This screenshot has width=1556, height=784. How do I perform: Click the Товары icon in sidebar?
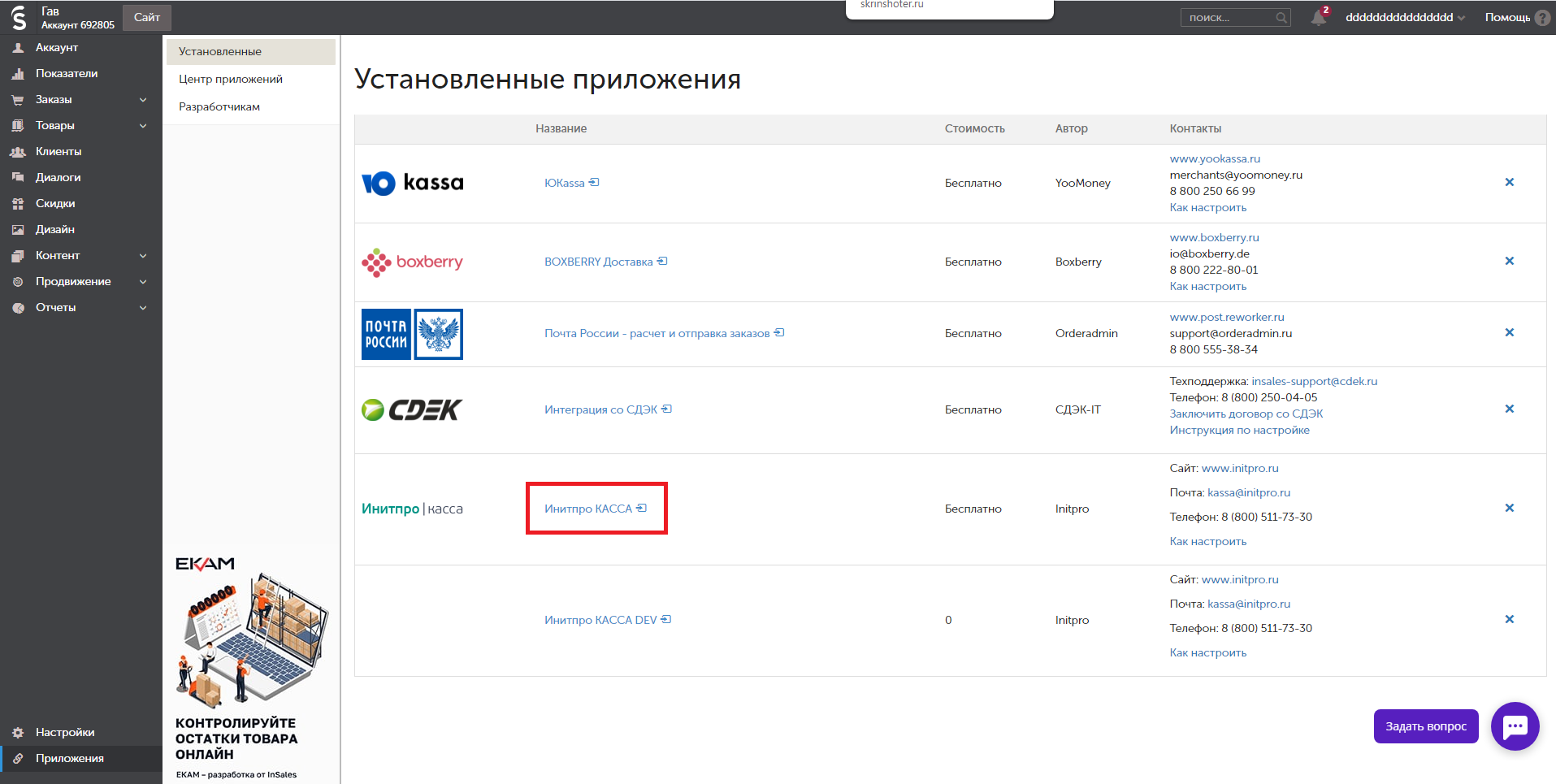[x=18, y=126]
